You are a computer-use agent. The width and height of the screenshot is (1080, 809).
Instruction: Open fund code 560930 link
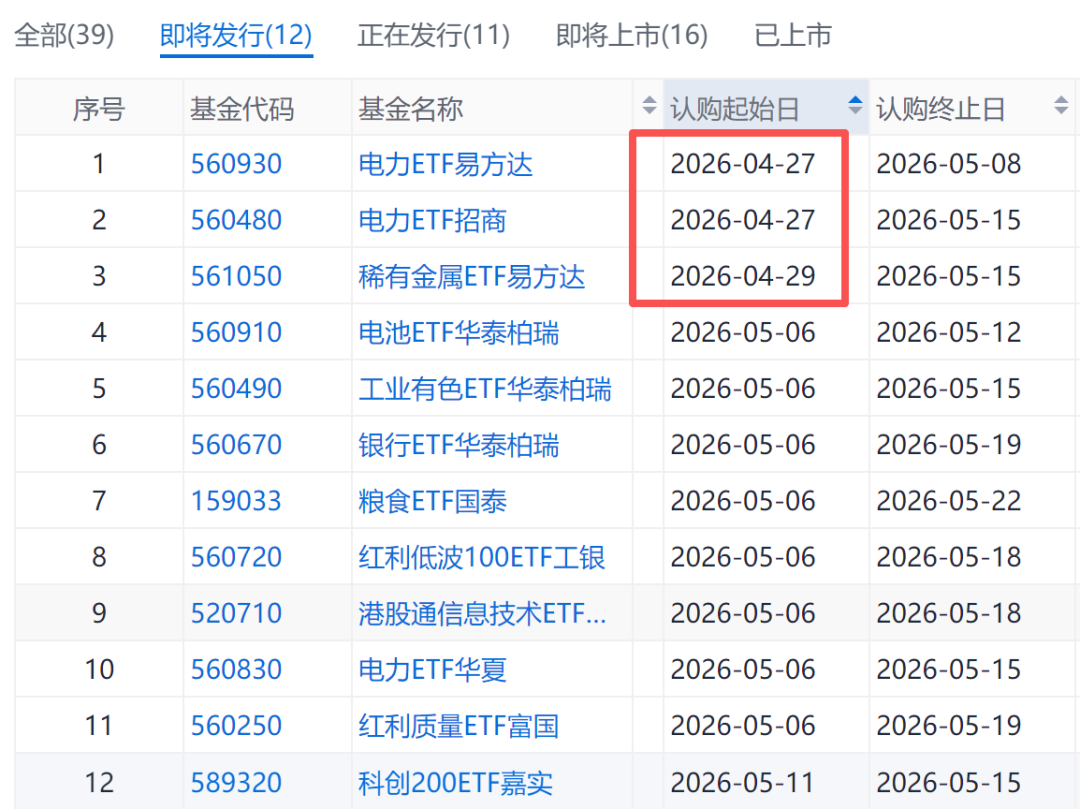pyautogui.click(x=236, y=164)
